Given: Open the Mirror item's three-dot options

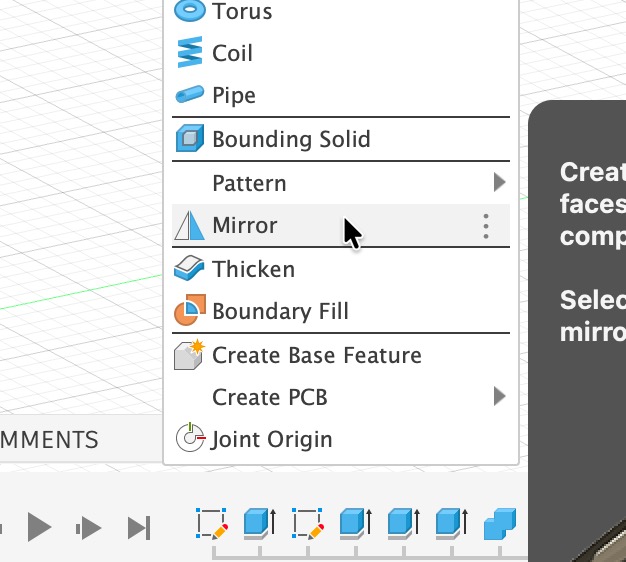Looking at the screenshot, I should pos(486,226).
